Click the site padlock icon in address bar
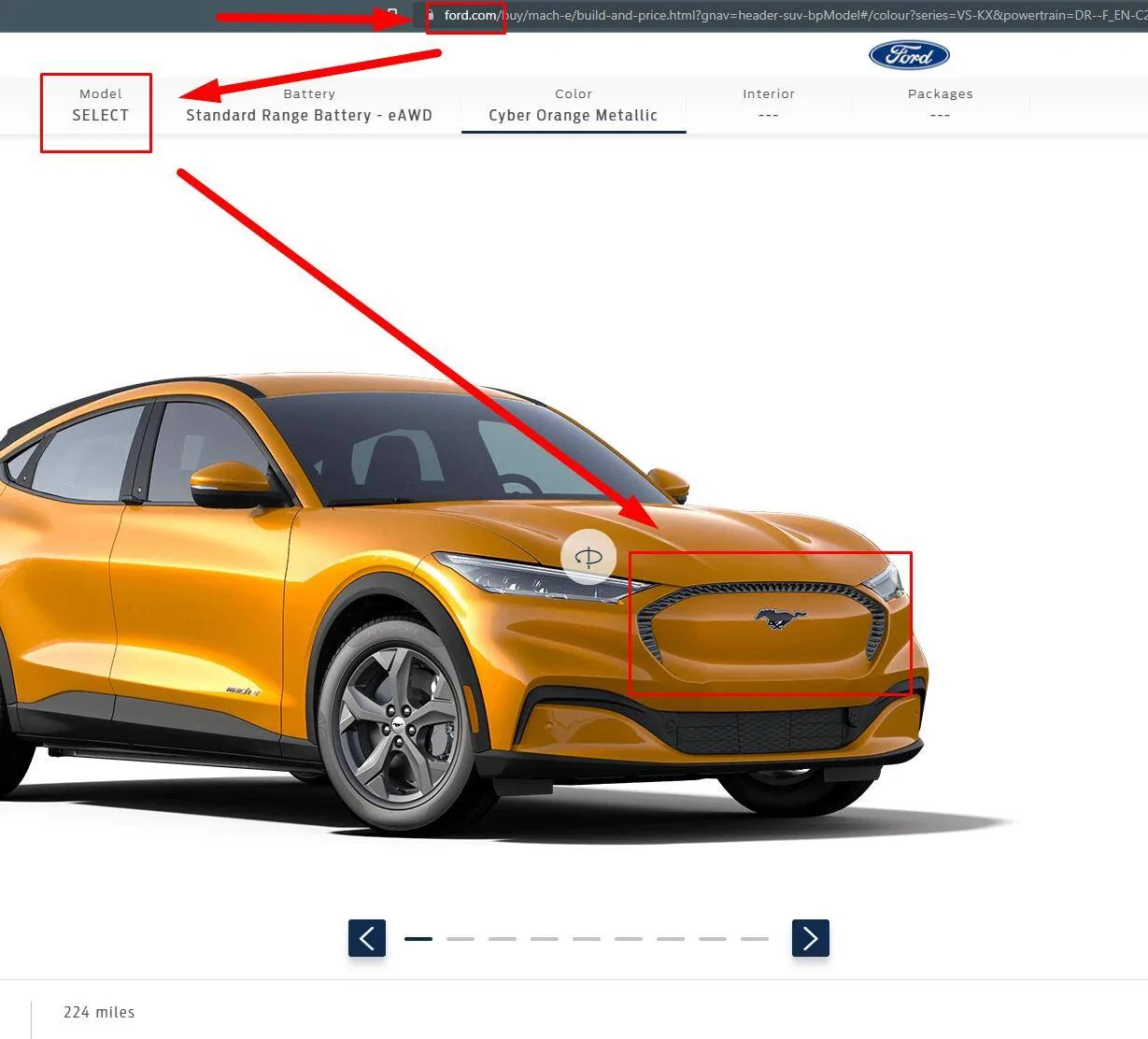 pos(431,16)
